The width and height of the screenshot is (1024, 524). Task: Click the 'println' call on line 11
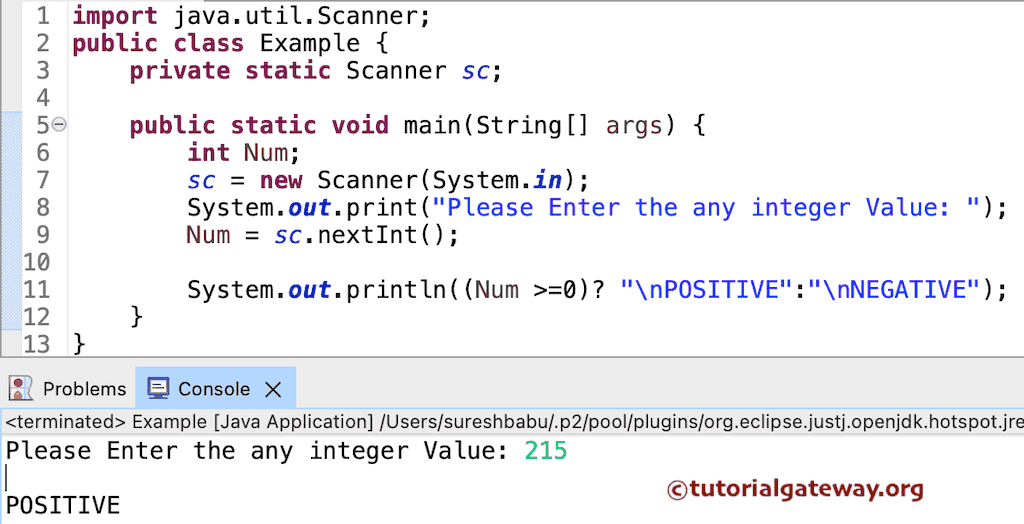[x=396, y=289]
